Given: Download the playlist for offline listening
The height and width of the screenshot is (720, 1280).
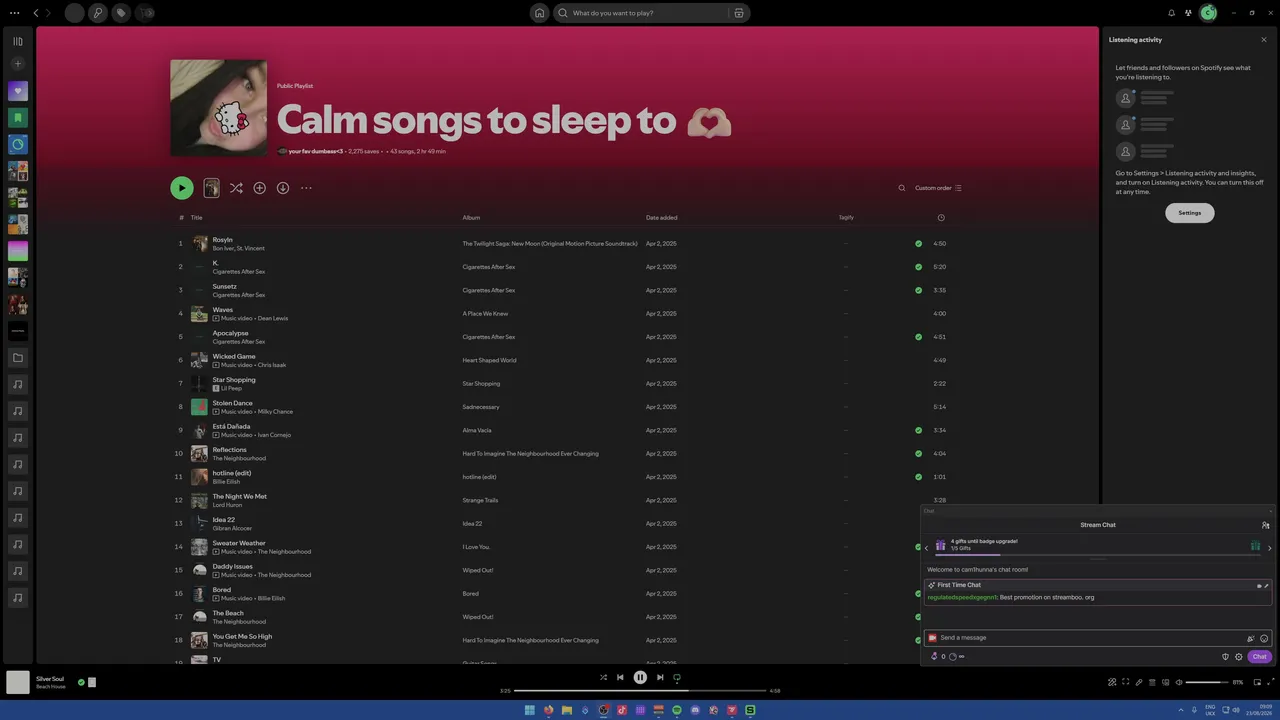Looking at the screenshot, I should click(x=283, y=188).
